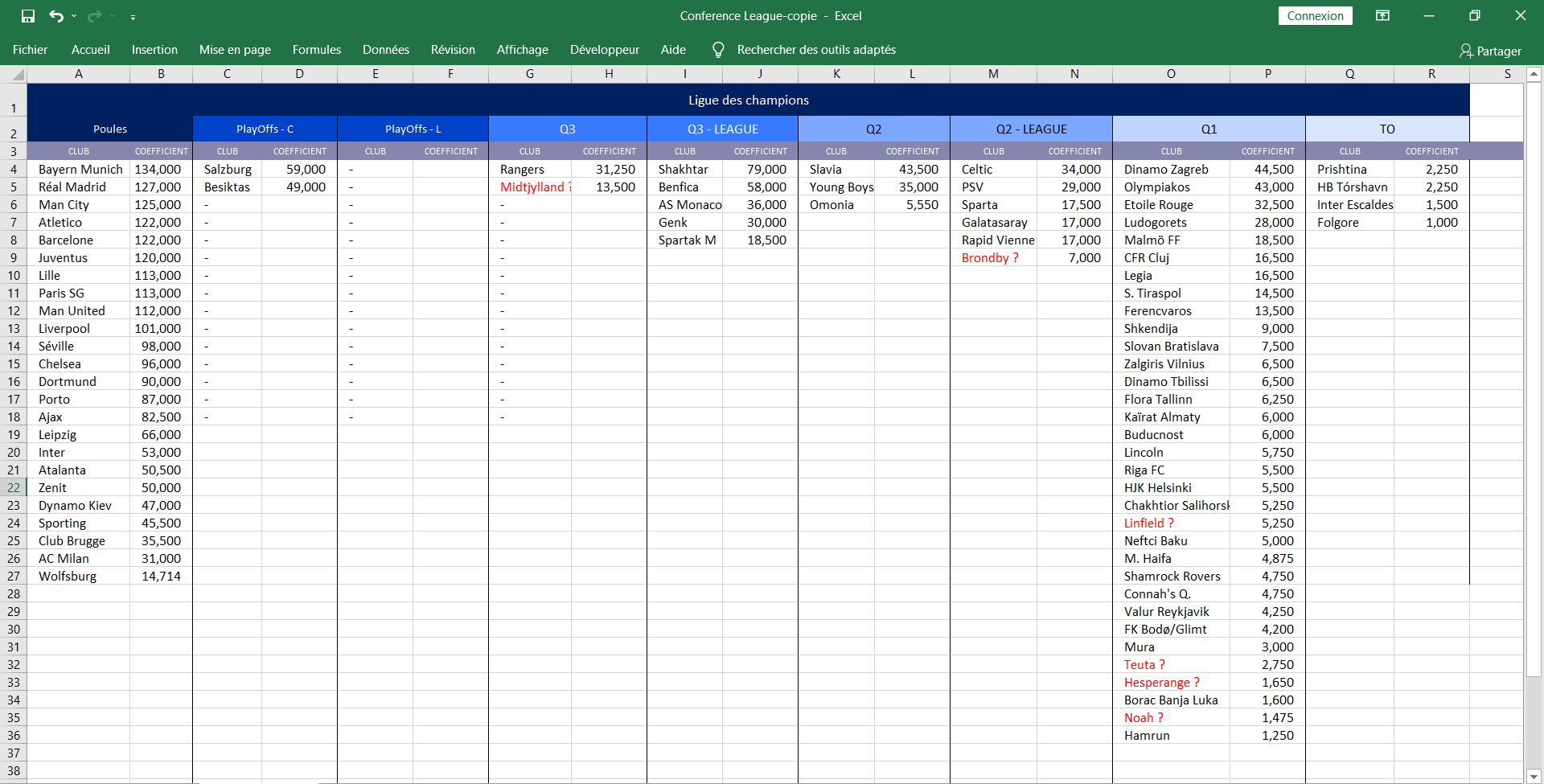This screenshot has width=1544, height=784.
Task: Click the Connexion sign-in button
Action: [x=1315, y=16]
